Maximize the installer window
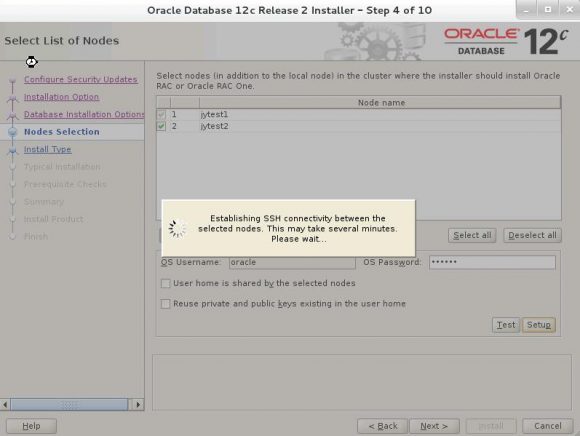Image resolution: width=580 pixels, height=436 pixels. (548, 10)
